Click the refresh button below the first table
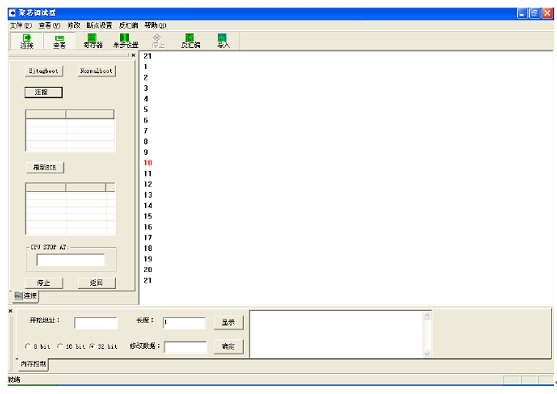The height and width of the screenshot is (394, 557). pos(45,167)
